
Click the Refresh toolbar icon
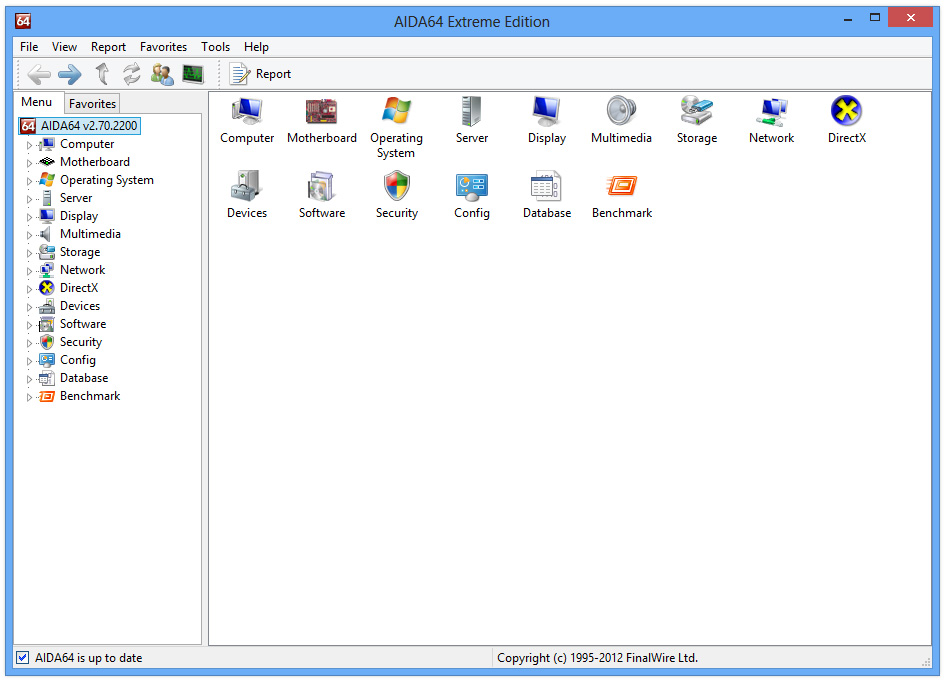point(132,73)
